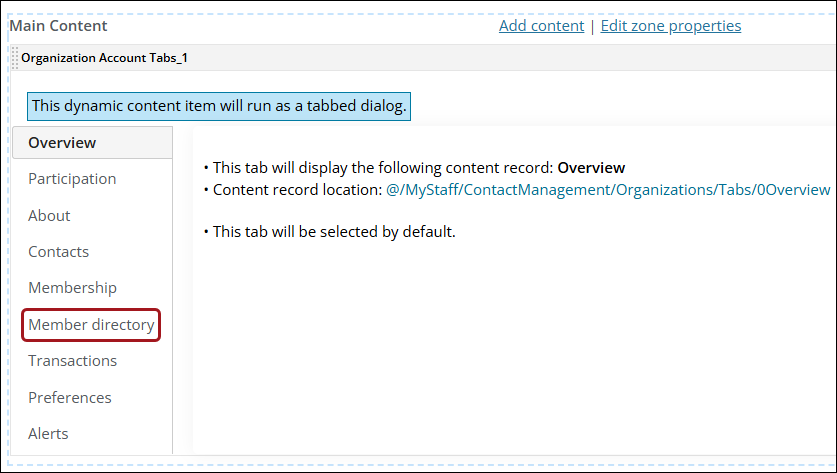Click the Main Content zone heading

click(58, 26)
